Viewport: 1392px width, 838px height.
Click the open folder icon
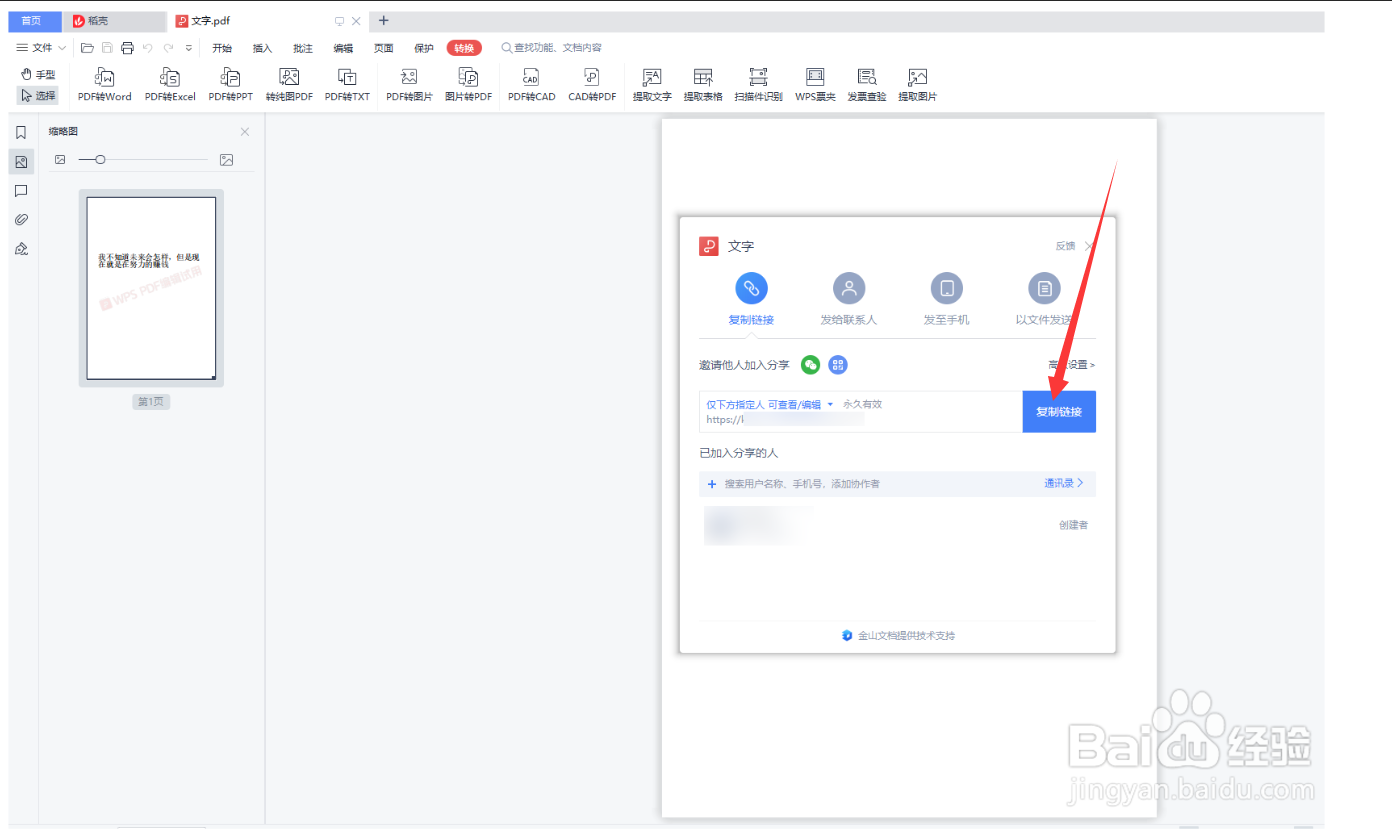[x=87, y=48]
